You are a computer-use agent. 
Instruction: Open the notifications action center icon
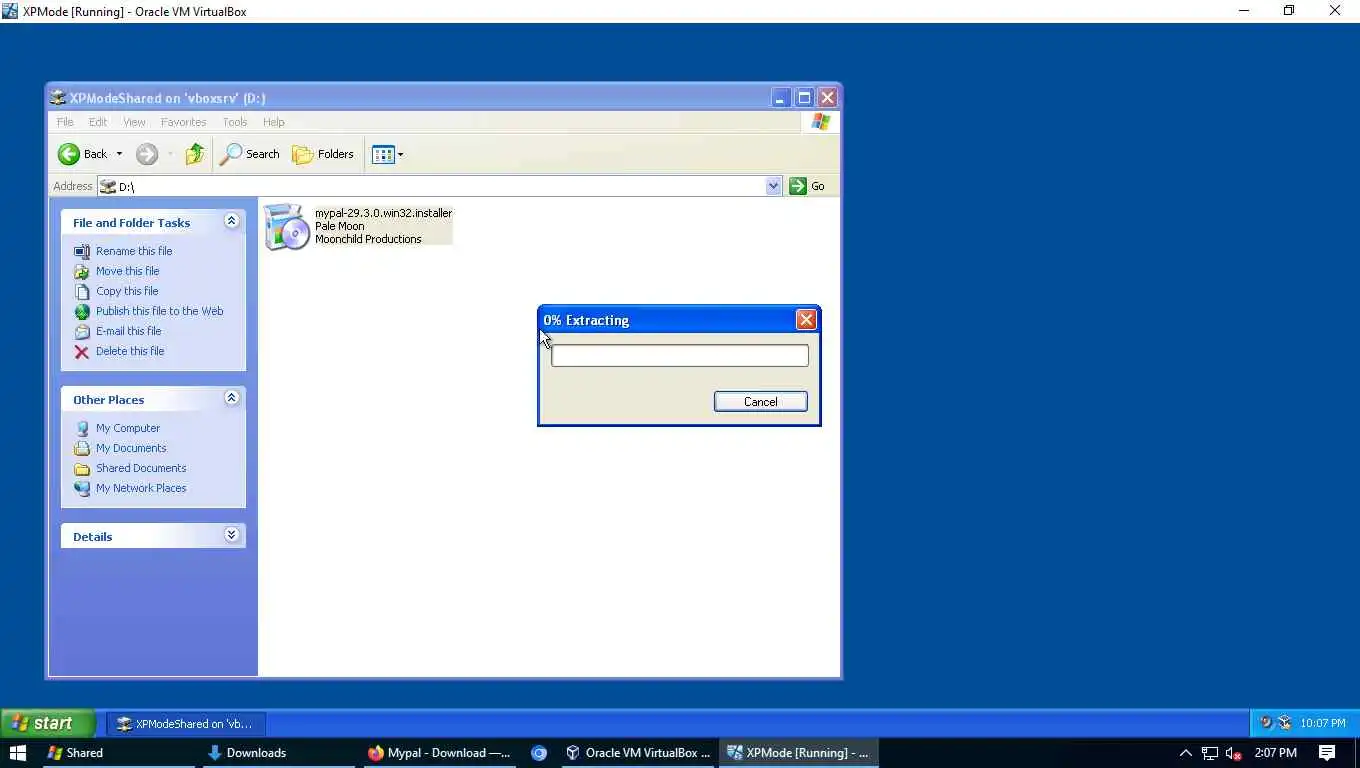(x=1327, y=753)
